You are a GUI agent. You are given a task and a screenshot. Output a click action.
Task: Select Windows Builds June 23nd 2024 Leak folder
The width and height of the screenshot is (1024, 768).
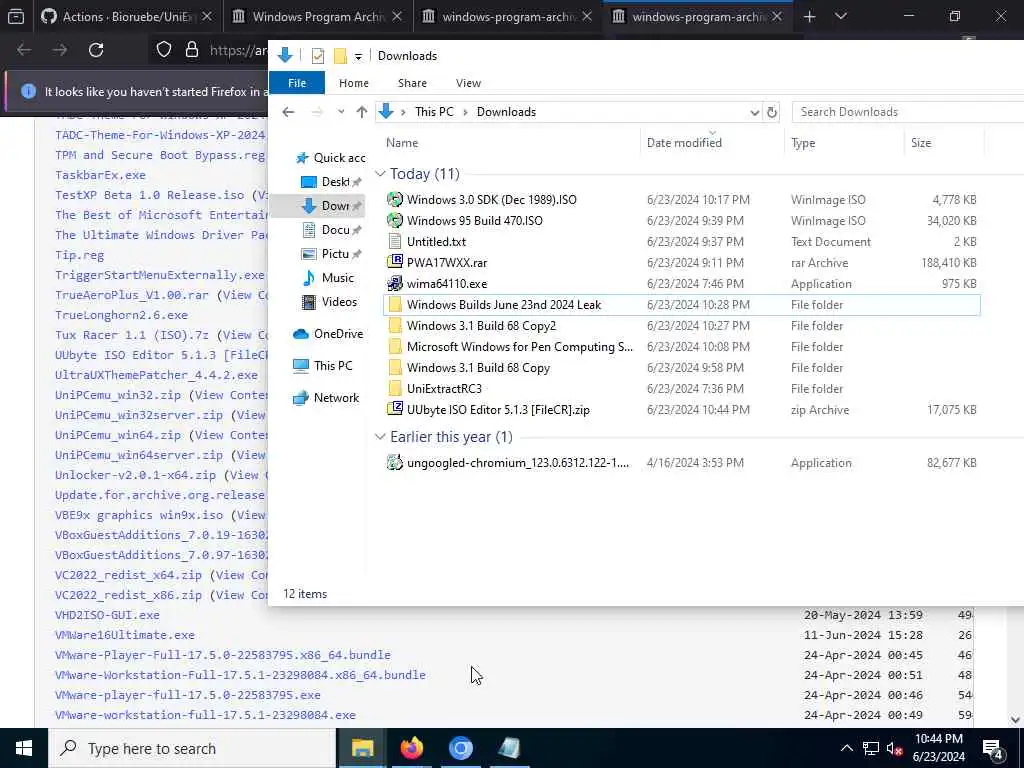pyautogui.click(x=681, y=305)
